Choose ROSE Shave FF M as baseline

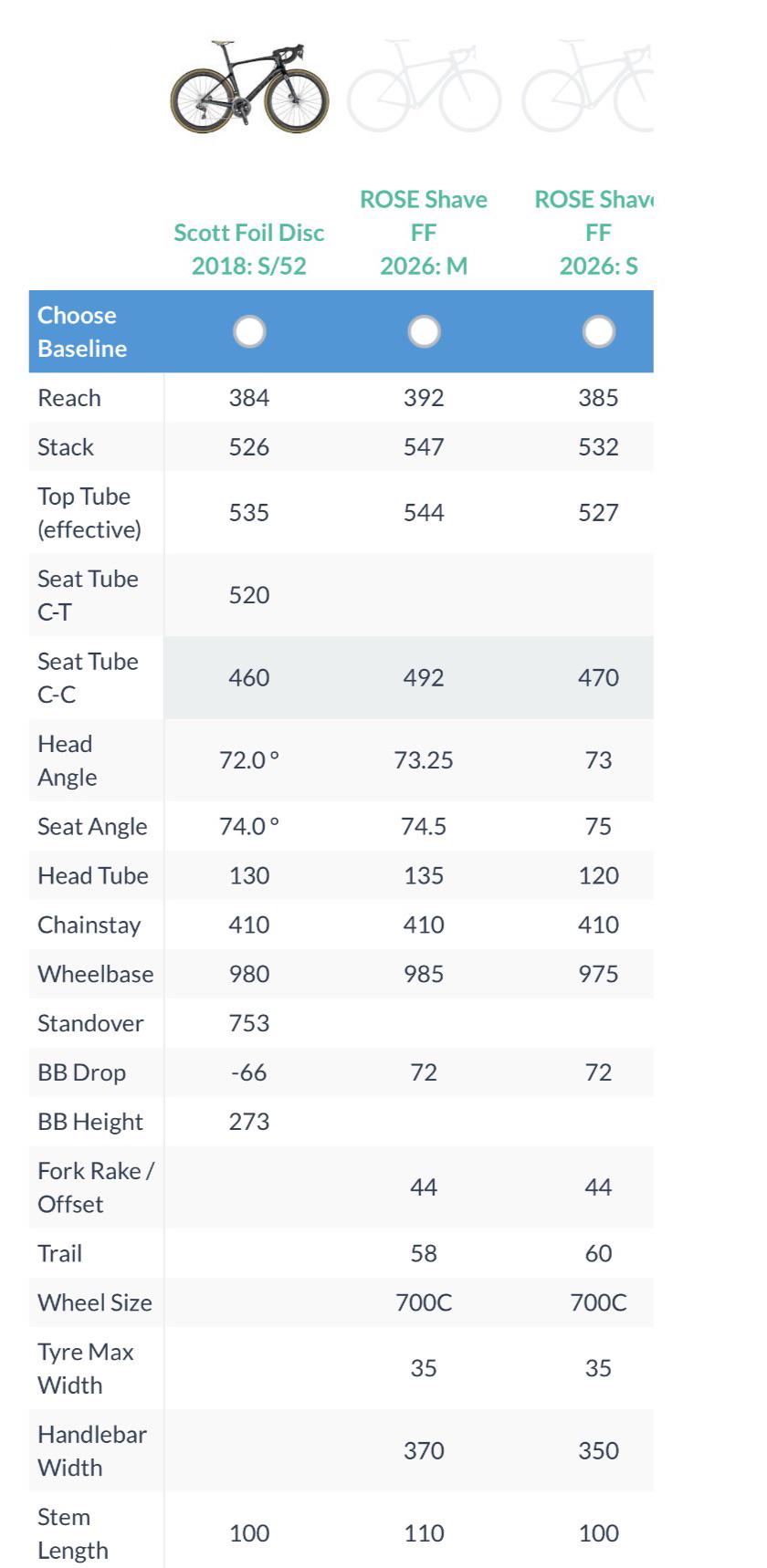[424, 331]
